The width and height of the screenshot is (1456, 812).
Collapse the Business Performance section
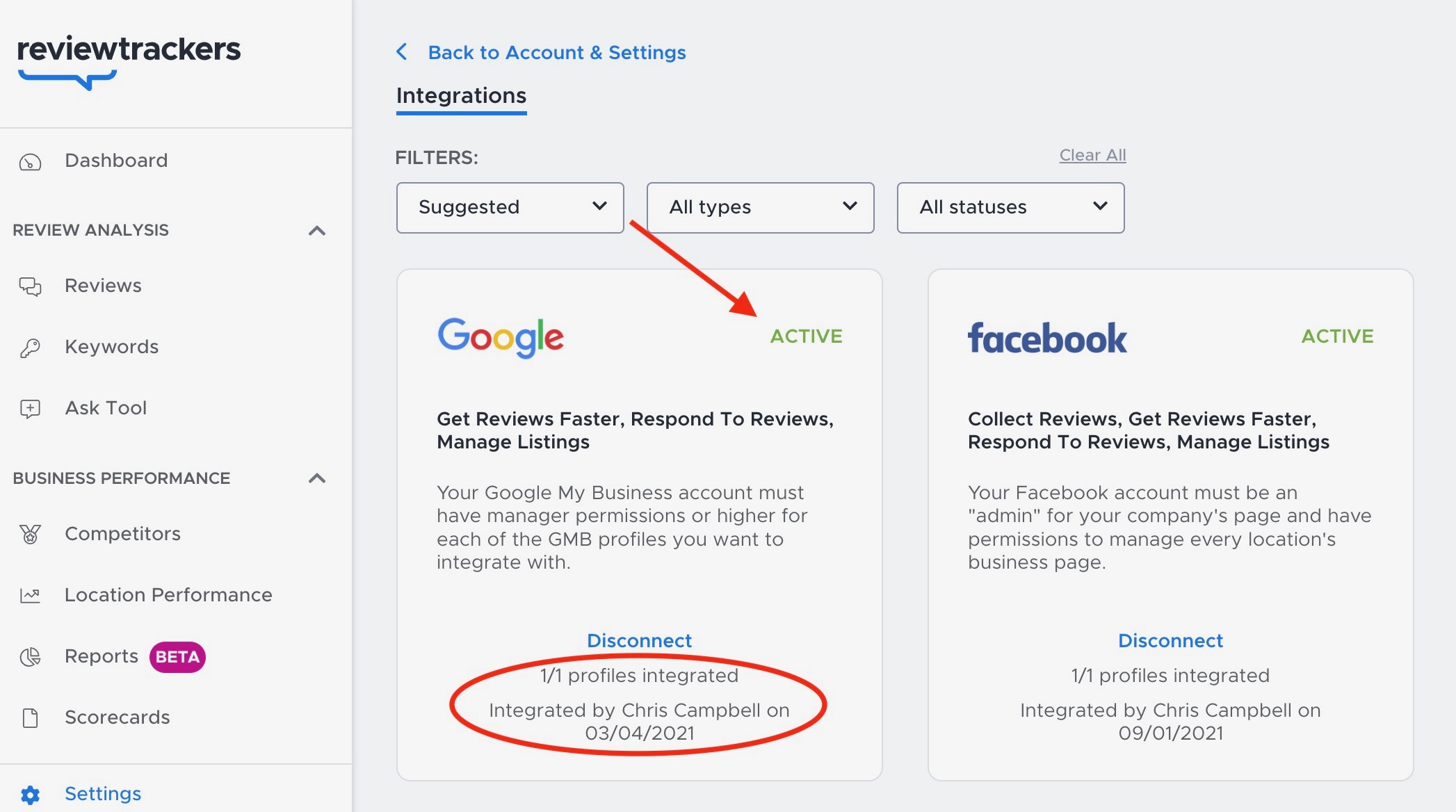click(x=317, y=478)
